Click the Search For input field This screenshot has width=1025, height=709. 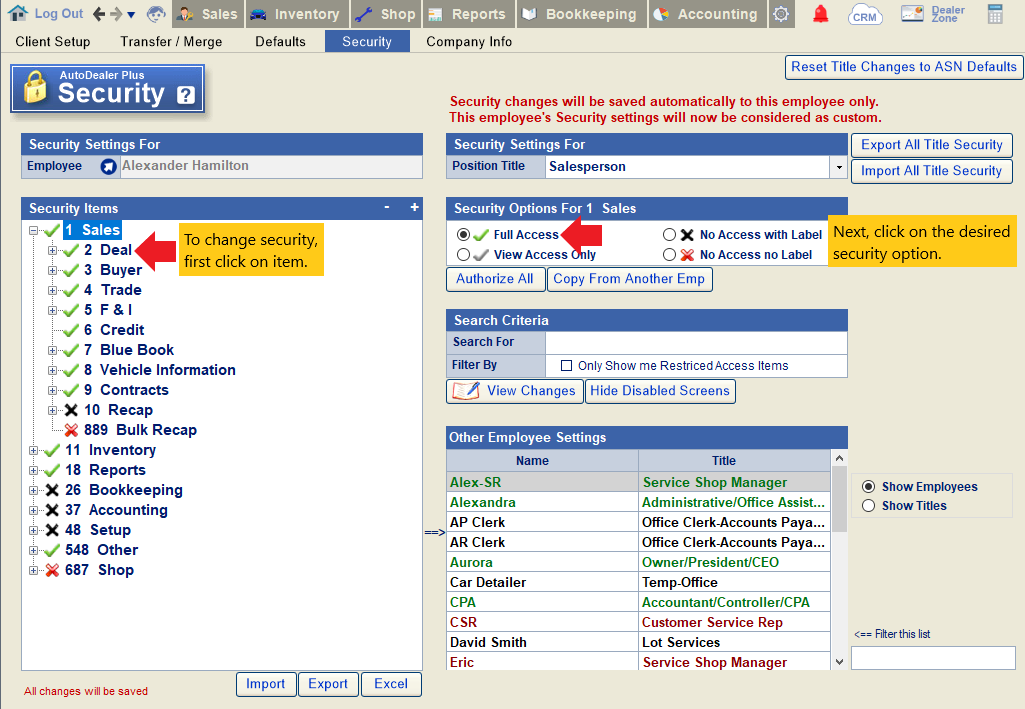pos(696,342)
